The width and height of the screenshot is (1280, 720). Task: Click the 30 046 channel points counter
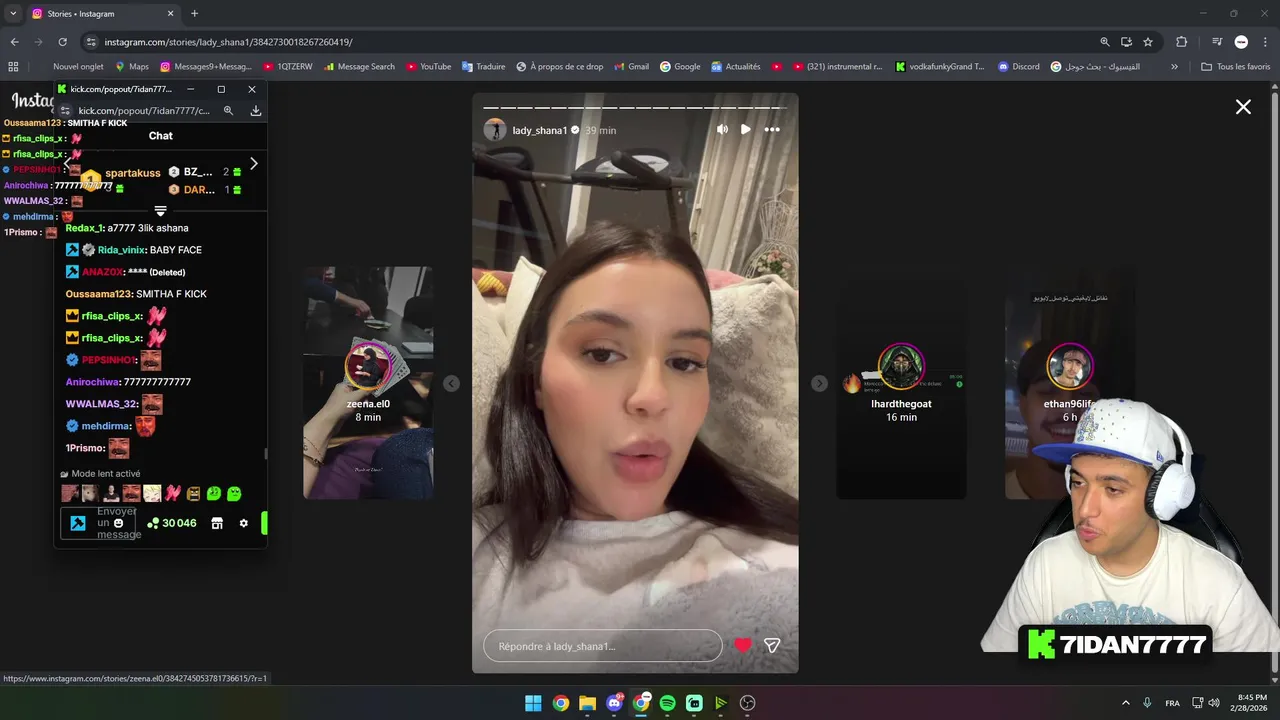click(172, 523)
